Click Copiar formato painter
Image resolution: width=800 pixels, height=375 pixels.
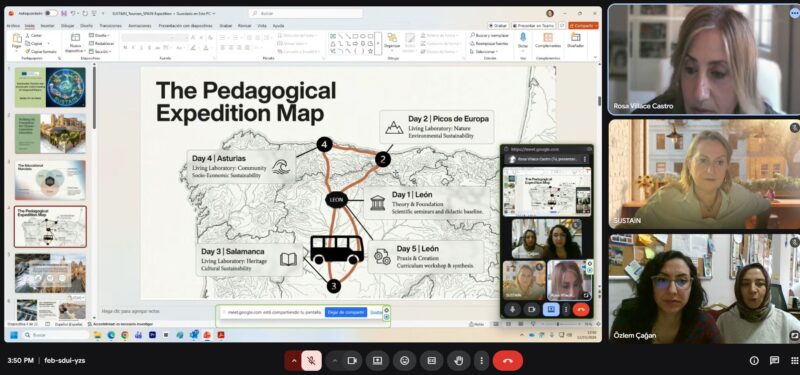click(41, 52)
